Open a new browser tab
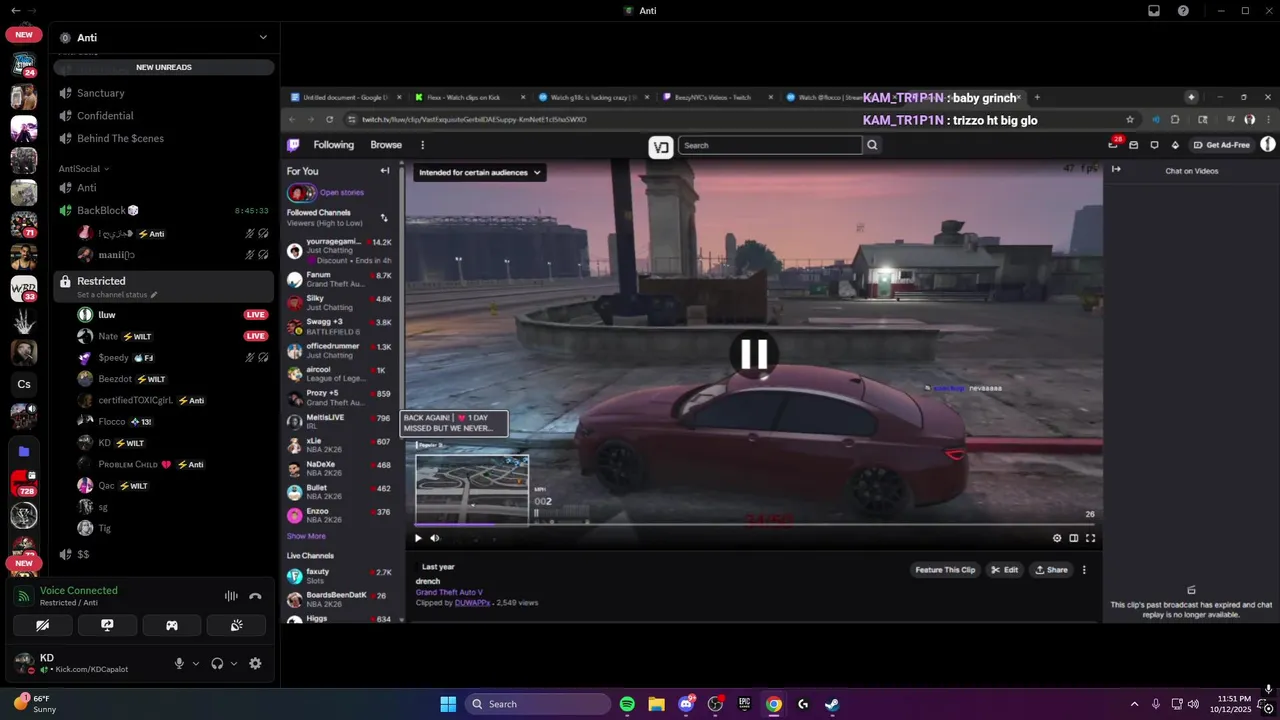This screenshot has width=1280, height=720. coord(1037,97)
